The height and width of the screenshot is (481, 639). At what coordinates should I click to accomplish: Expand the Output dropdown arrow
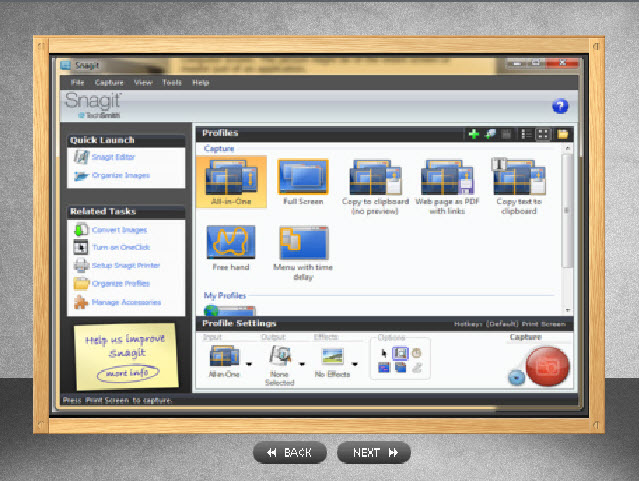click(x=302, y=364)
